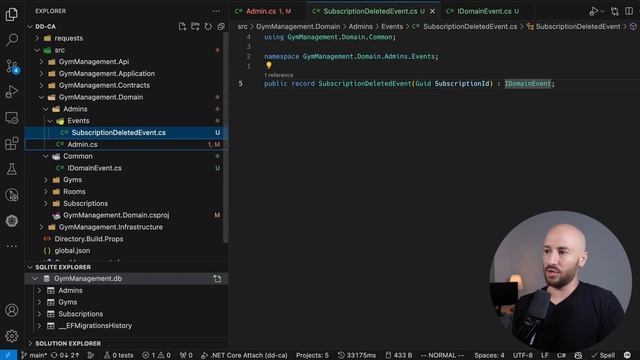Collapse the Events folder

coord(50,121)
